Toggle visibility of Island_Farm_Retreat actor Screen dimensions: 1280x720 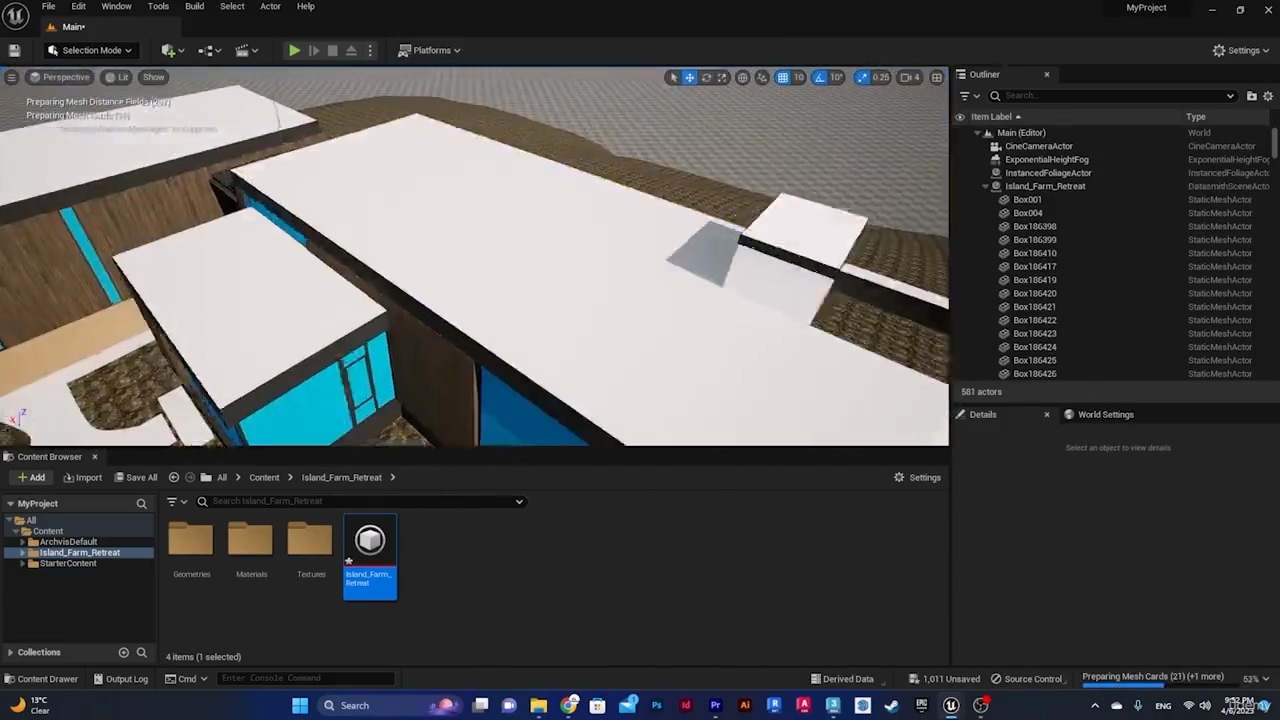[x=960, y=186]
